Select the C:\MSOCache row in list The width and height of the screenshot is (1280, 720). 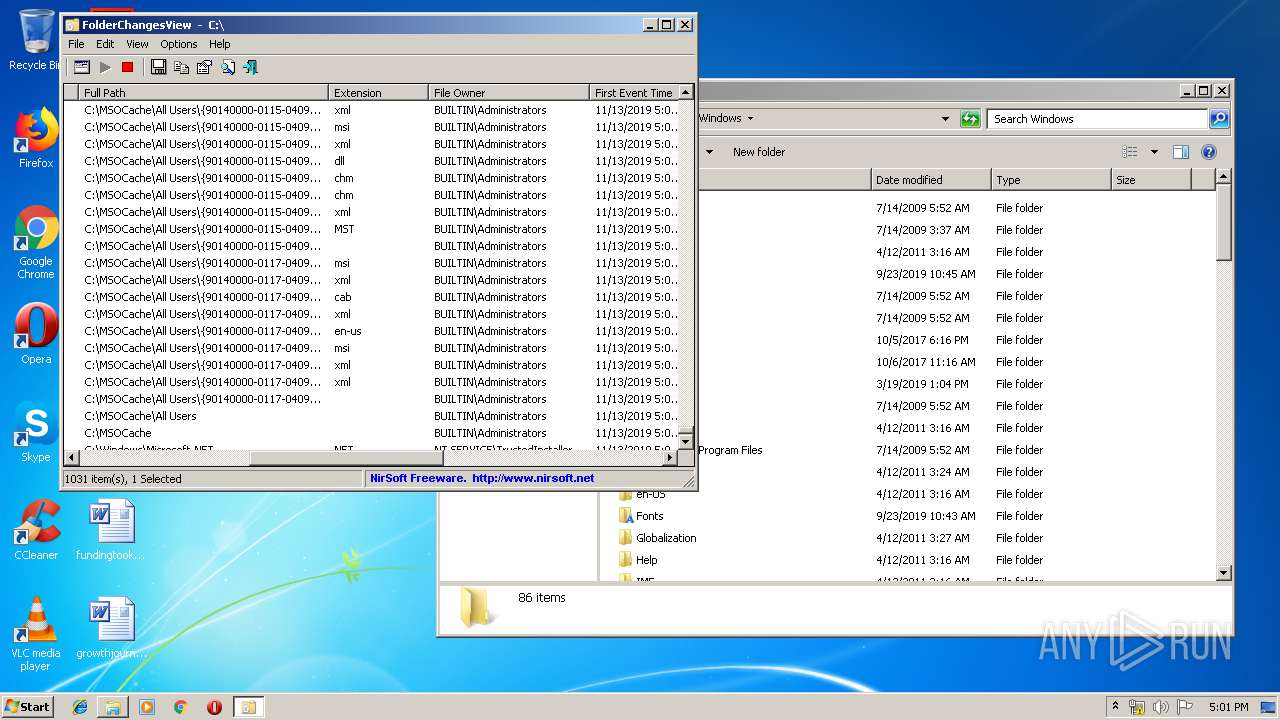371,433
